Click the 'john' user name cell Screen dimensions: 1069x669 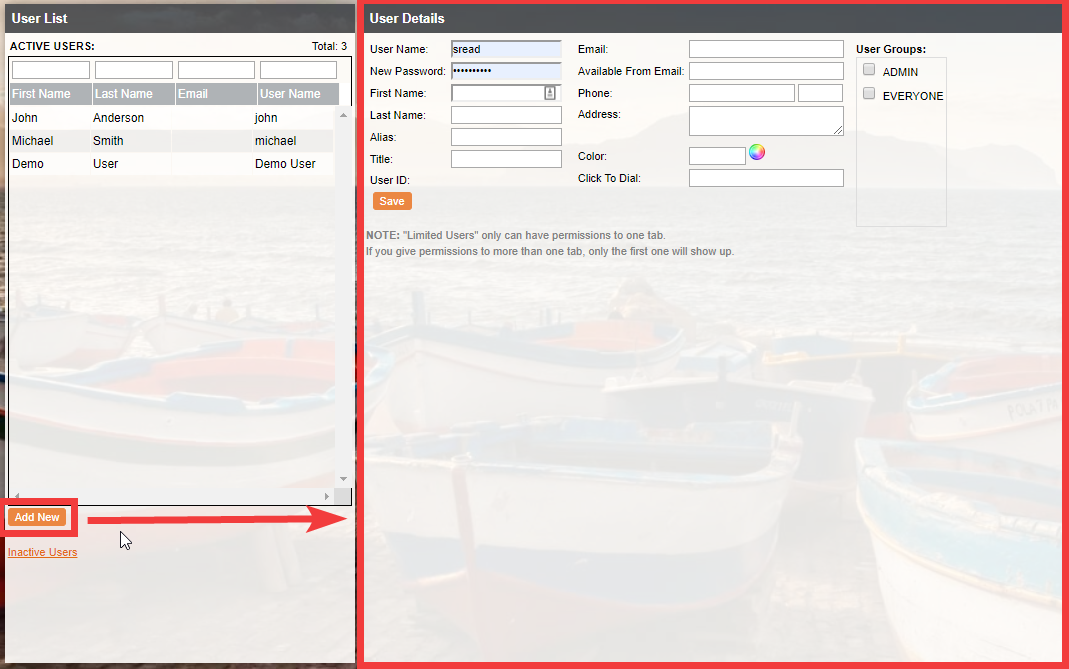pos(266,118)
